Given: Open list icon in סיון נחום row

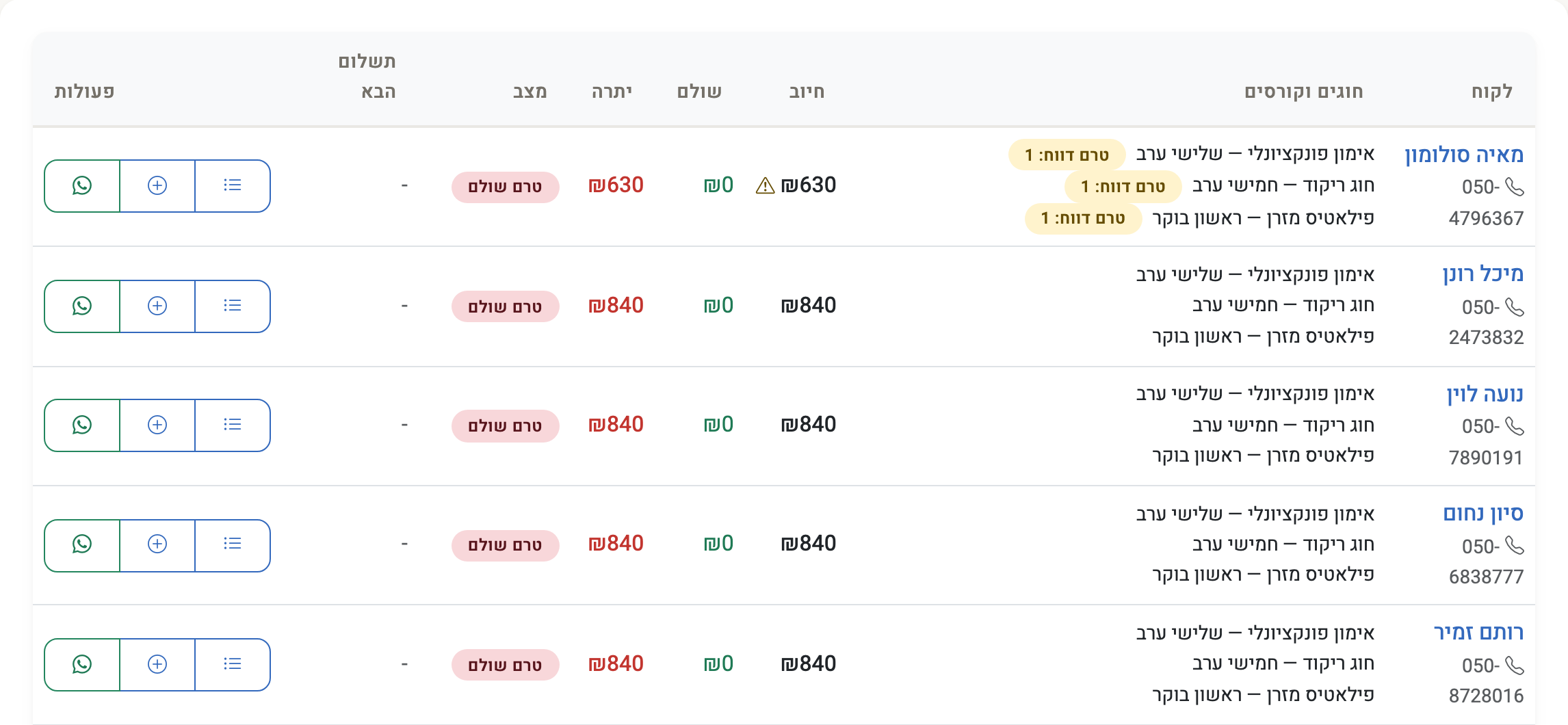Looking at the screenshot, I should [x=233, y=544].
